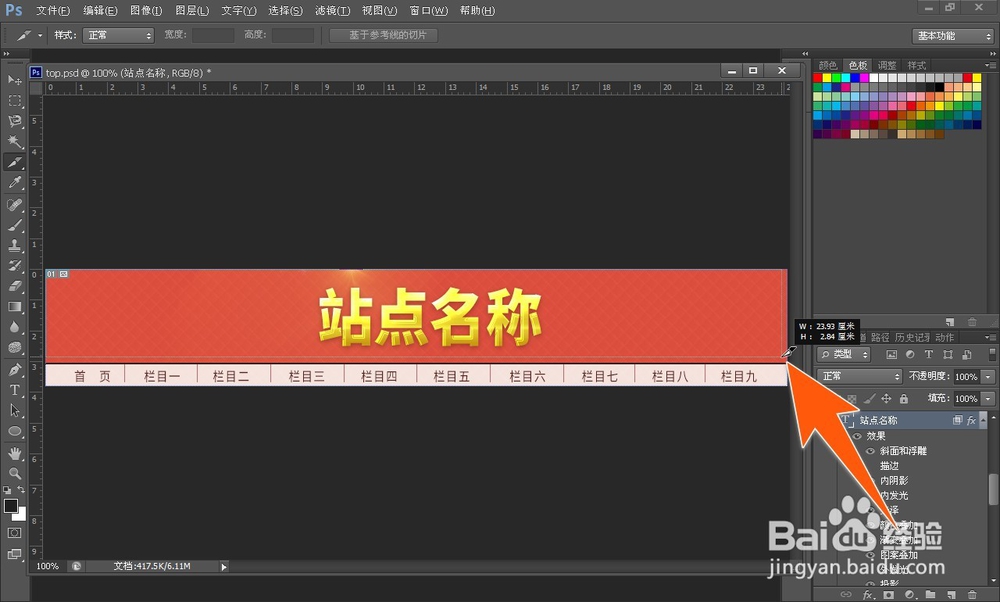Add a layer mask at panel bottom
The image size is (1000, 602).
click(888, 594)
